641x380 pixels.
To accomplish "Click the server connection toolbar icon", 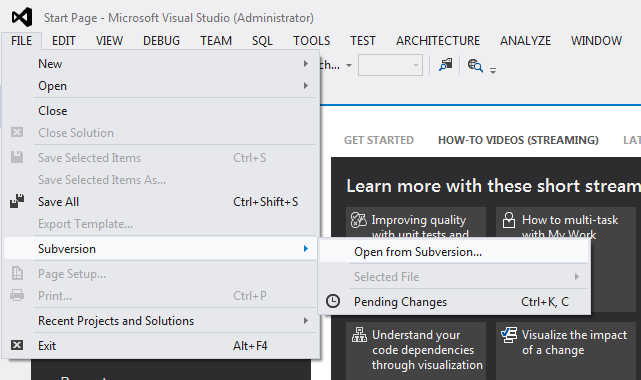I will [446, 65].
